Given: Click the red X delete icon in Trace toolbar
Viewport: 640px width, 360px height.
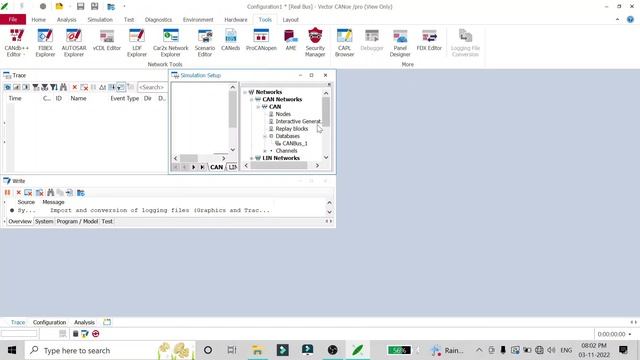Looking at the screenshot, I should coord(75,87).
